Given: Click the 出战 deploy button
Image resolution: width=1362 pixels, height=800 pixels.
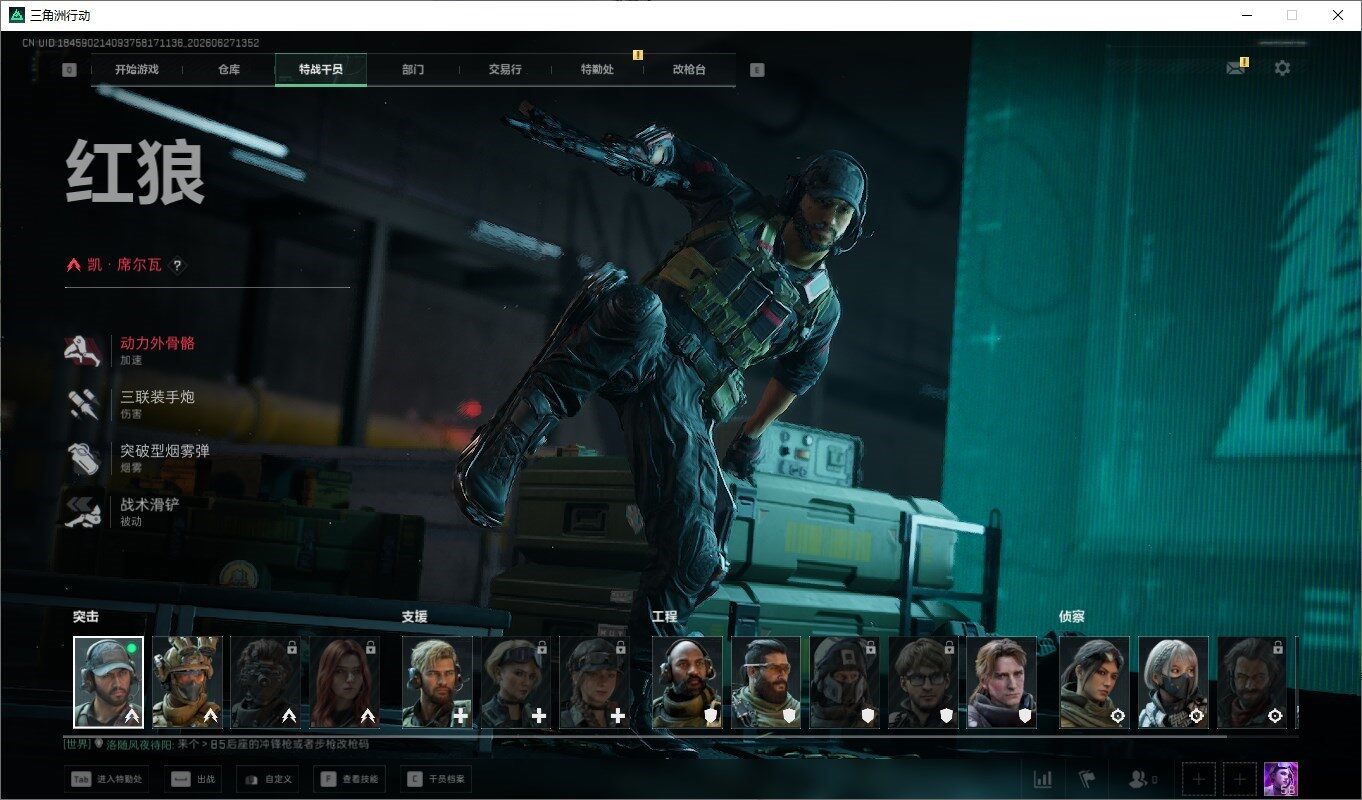Looking at the screenshot, I should 192,779.
